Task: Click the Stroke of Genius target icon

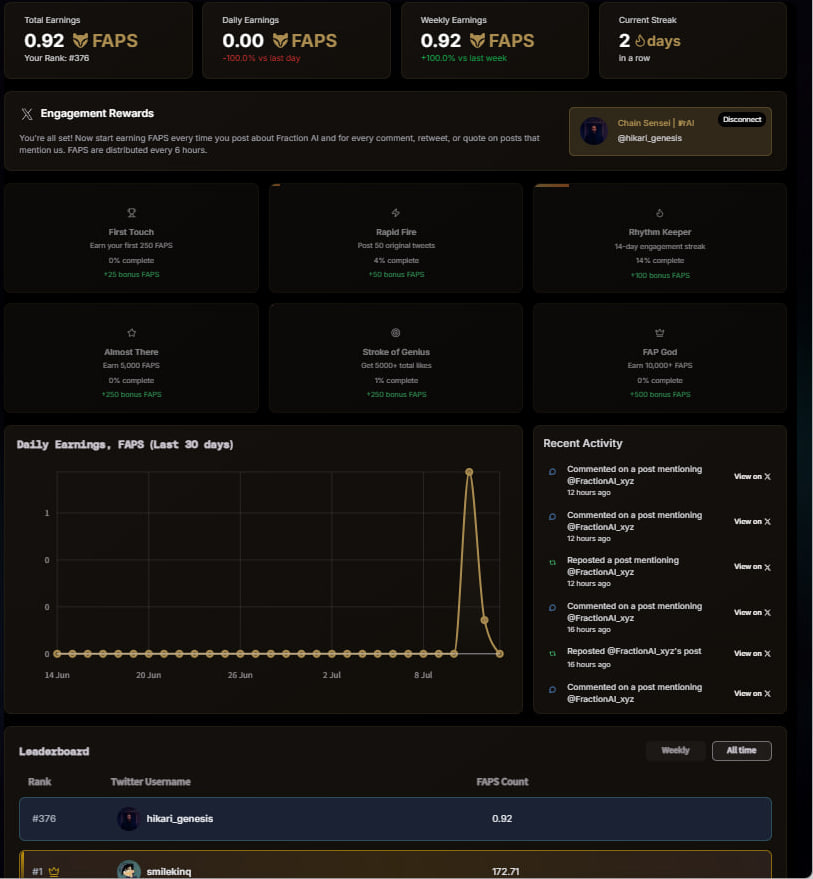Action: [x=396, y=332]
